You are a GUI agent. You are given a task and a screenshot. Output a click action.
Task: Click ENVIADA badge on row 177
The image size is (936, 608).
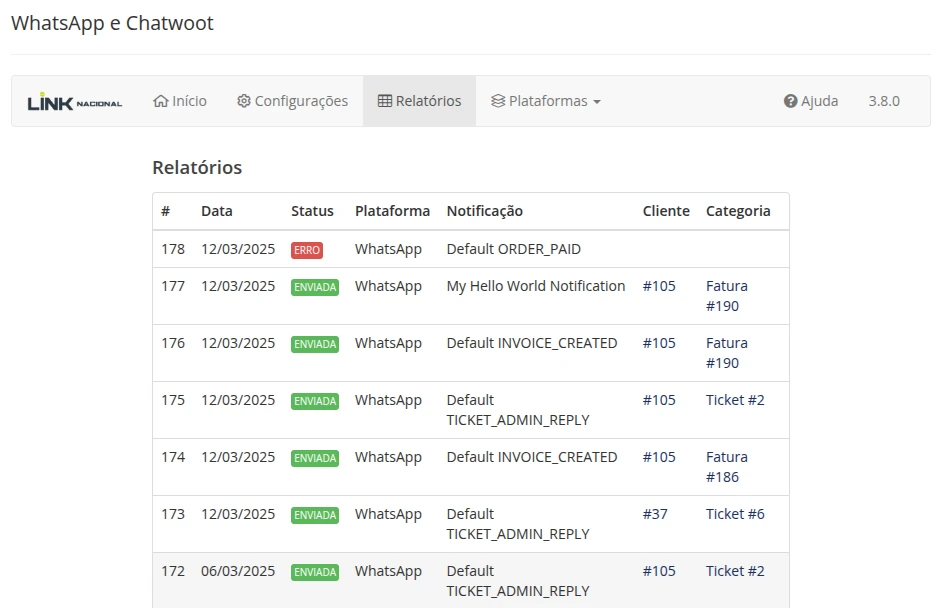(x=315, y=287)
